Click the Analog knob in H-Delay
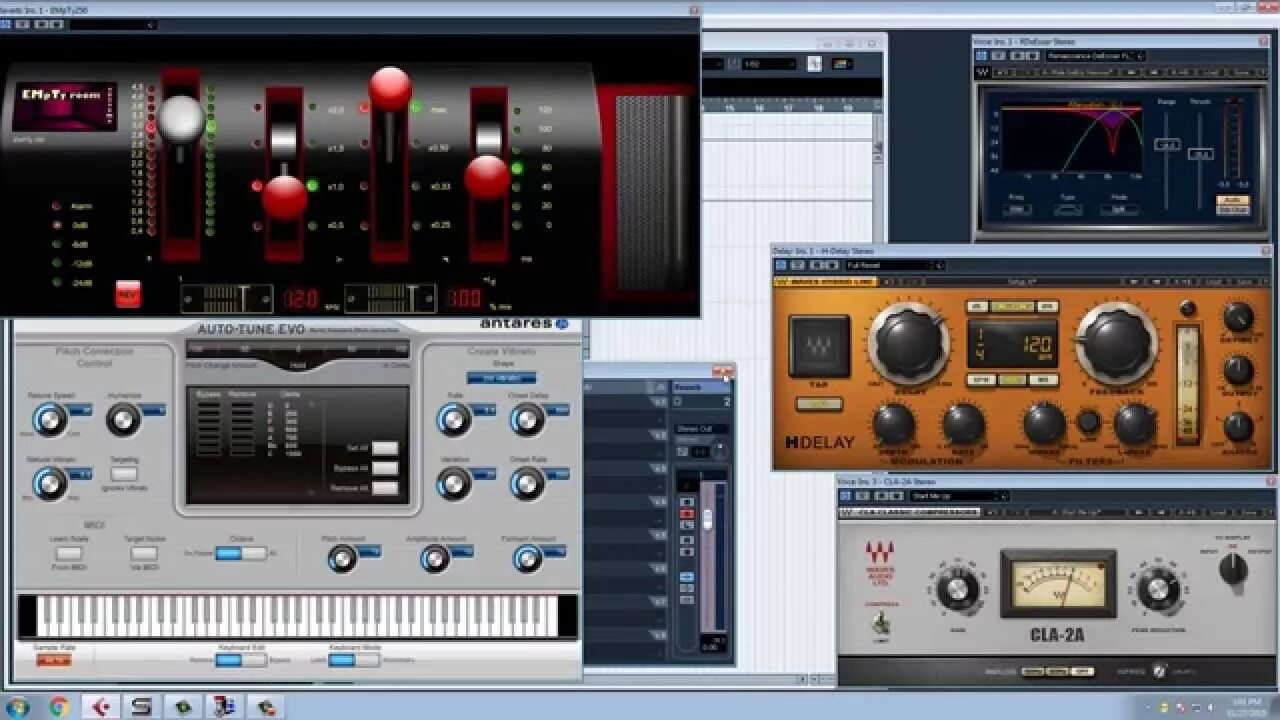1280x720 pixels. tap(1238, 427)
